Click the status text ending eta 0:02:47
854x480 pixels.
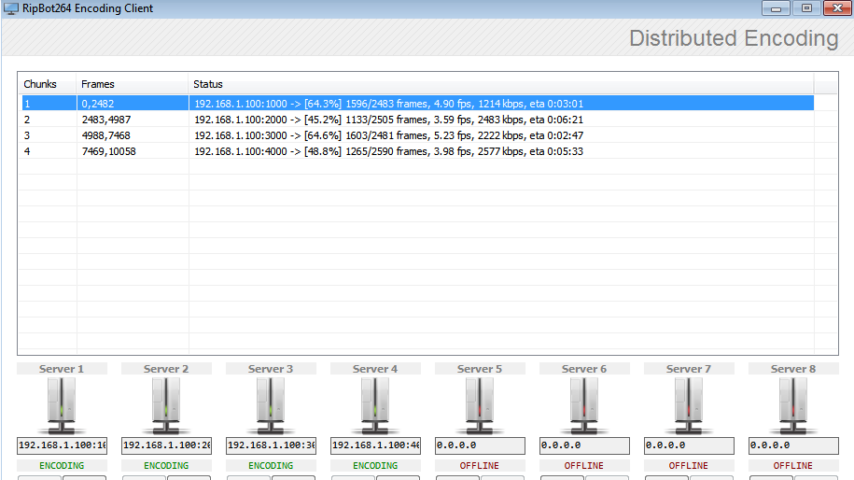click(x=389, y=135)
